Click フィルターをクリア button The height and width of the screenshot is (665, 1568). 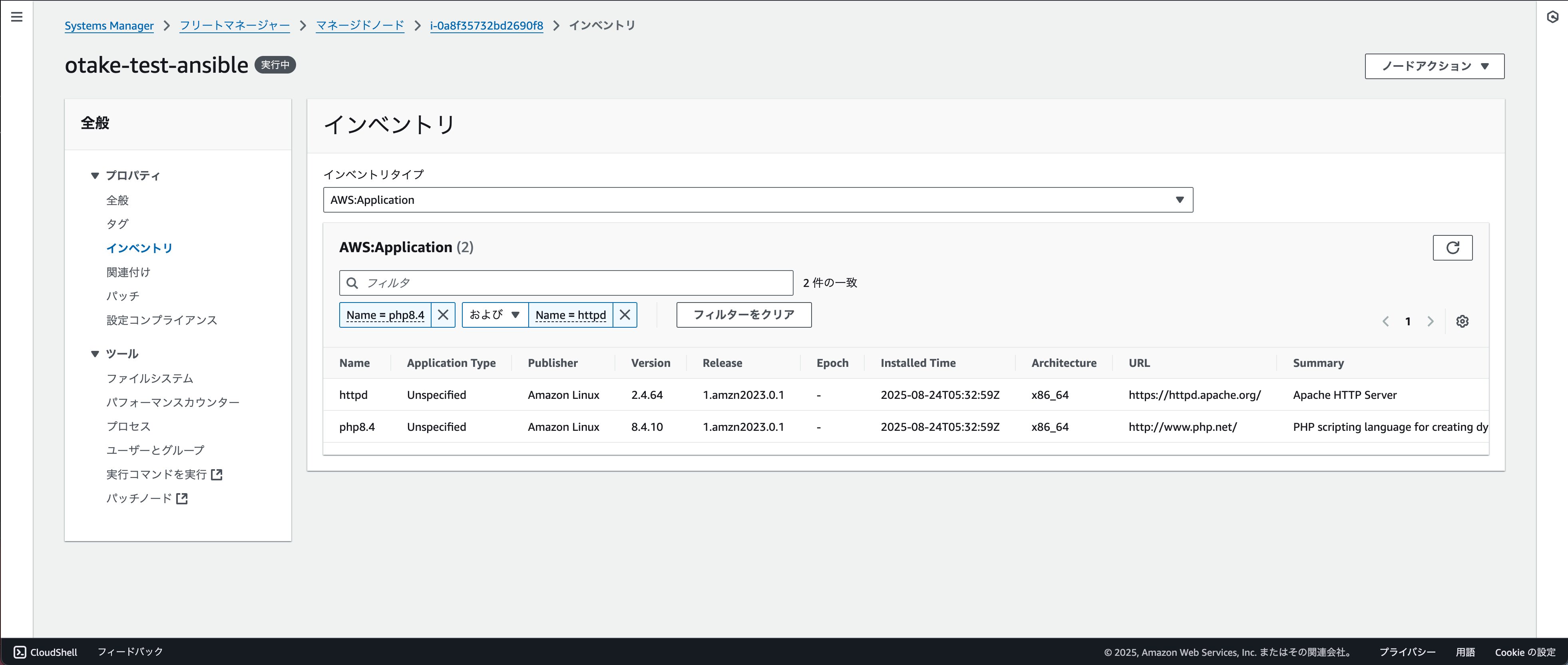[x=743, y=315]
